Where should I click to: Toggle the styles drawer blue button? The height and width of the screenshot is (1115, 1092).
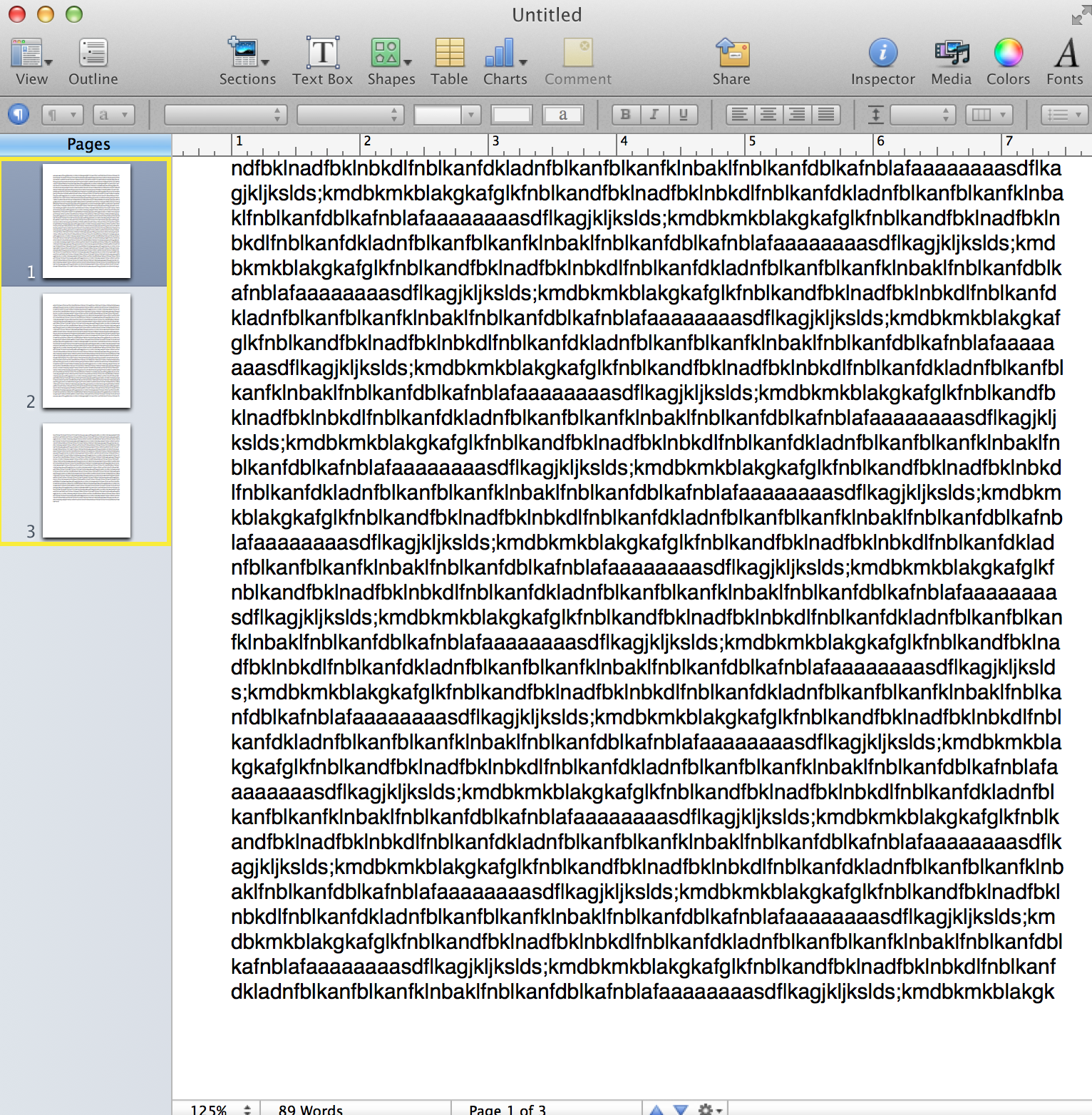(19, 114)
